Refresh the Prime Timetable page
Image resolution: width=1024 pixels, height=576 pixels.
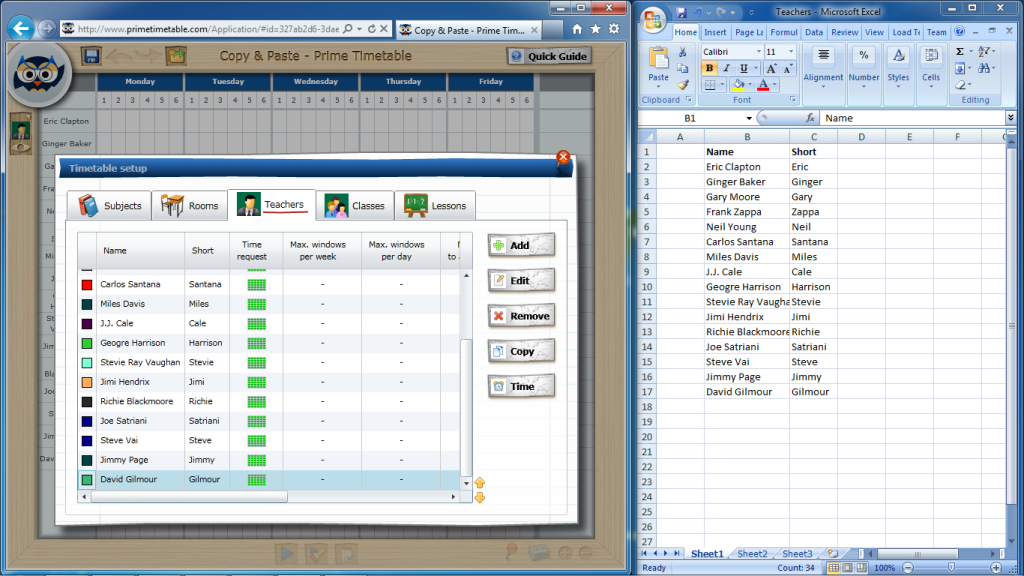372,29
